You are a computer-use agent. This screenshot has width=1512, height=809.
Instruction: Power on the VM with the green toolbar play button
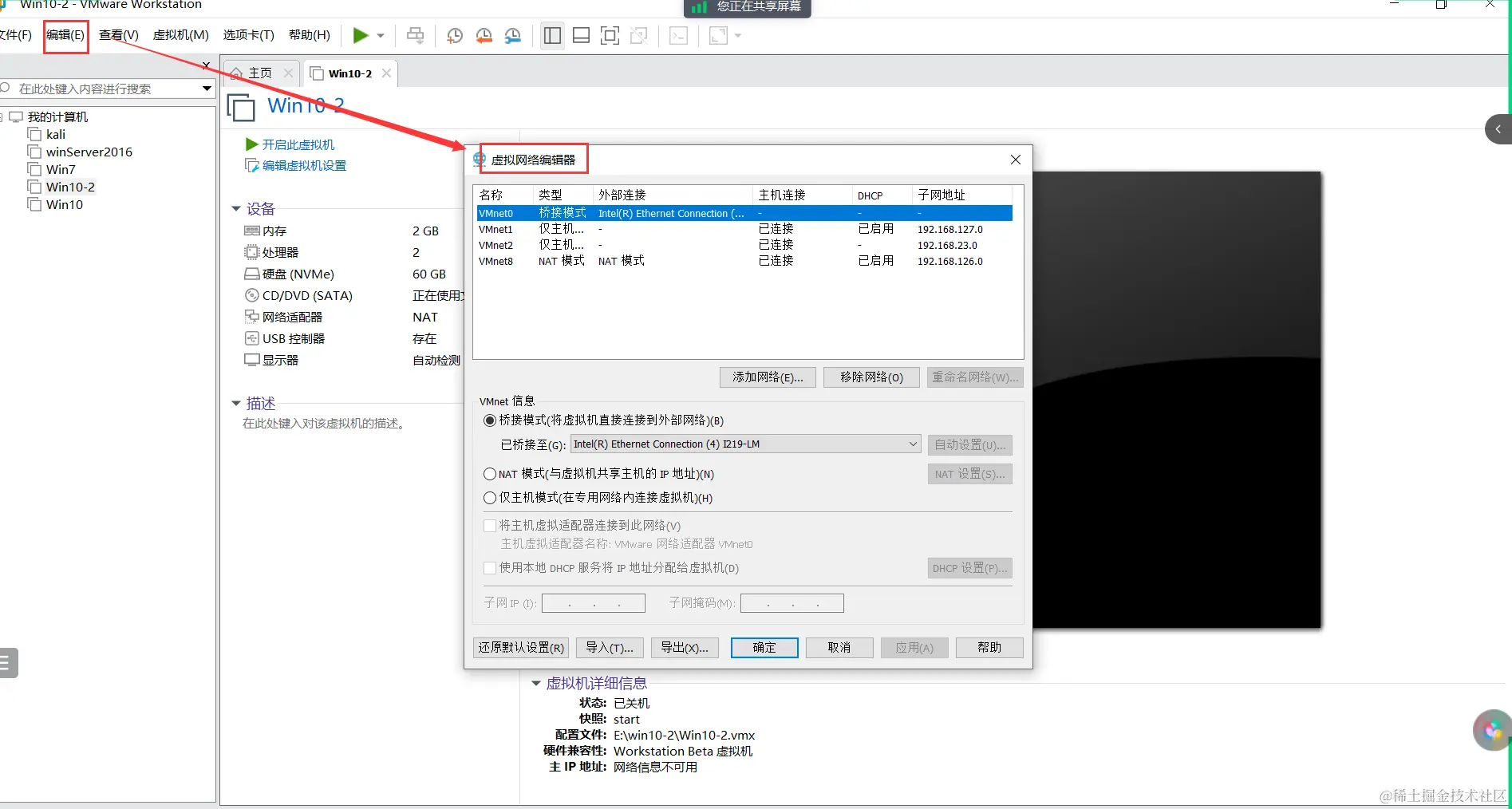(x=361, y=35)
